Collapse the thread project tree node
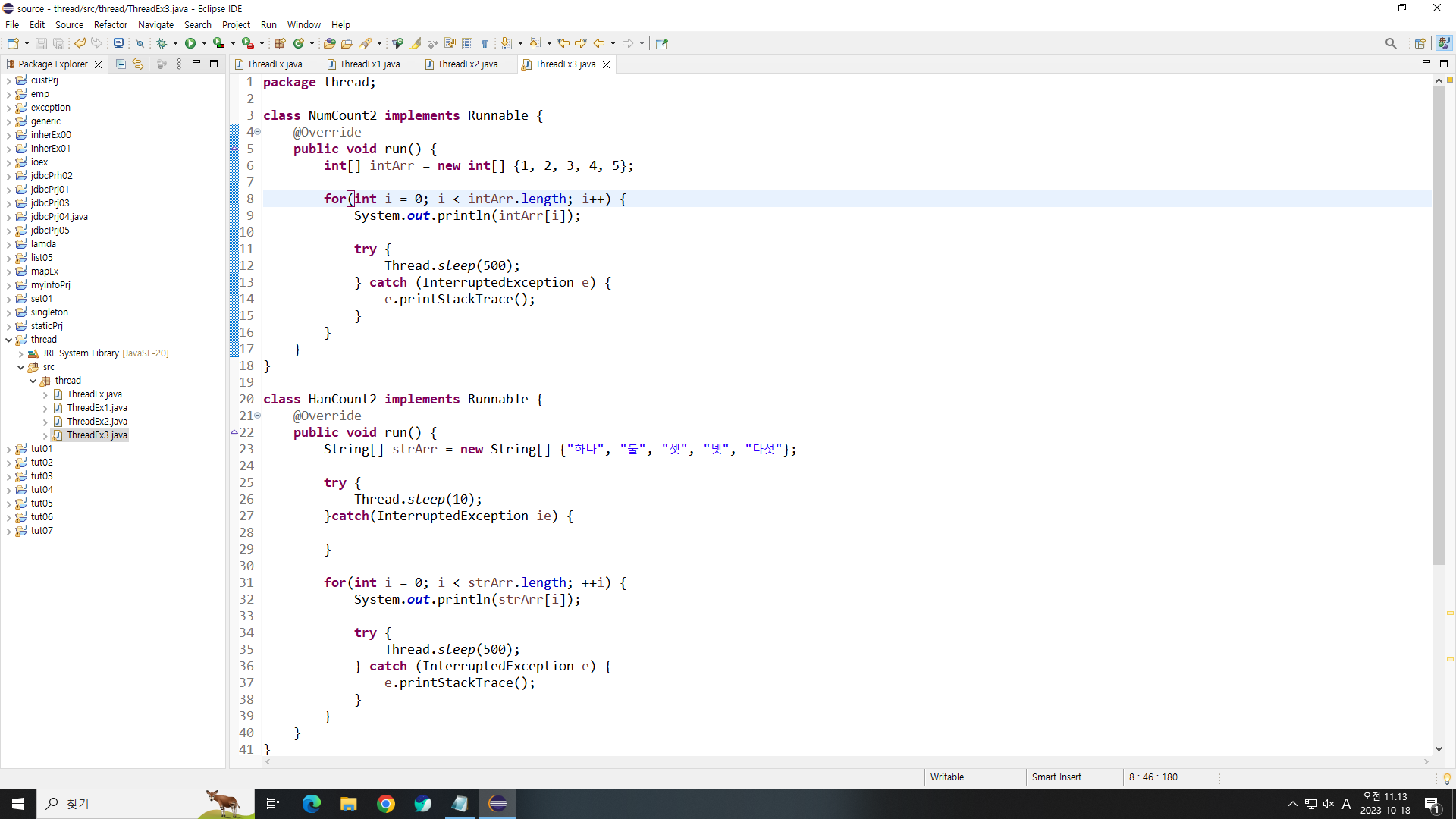Viewport: 1456px width, 819px height. coord(8,340)
